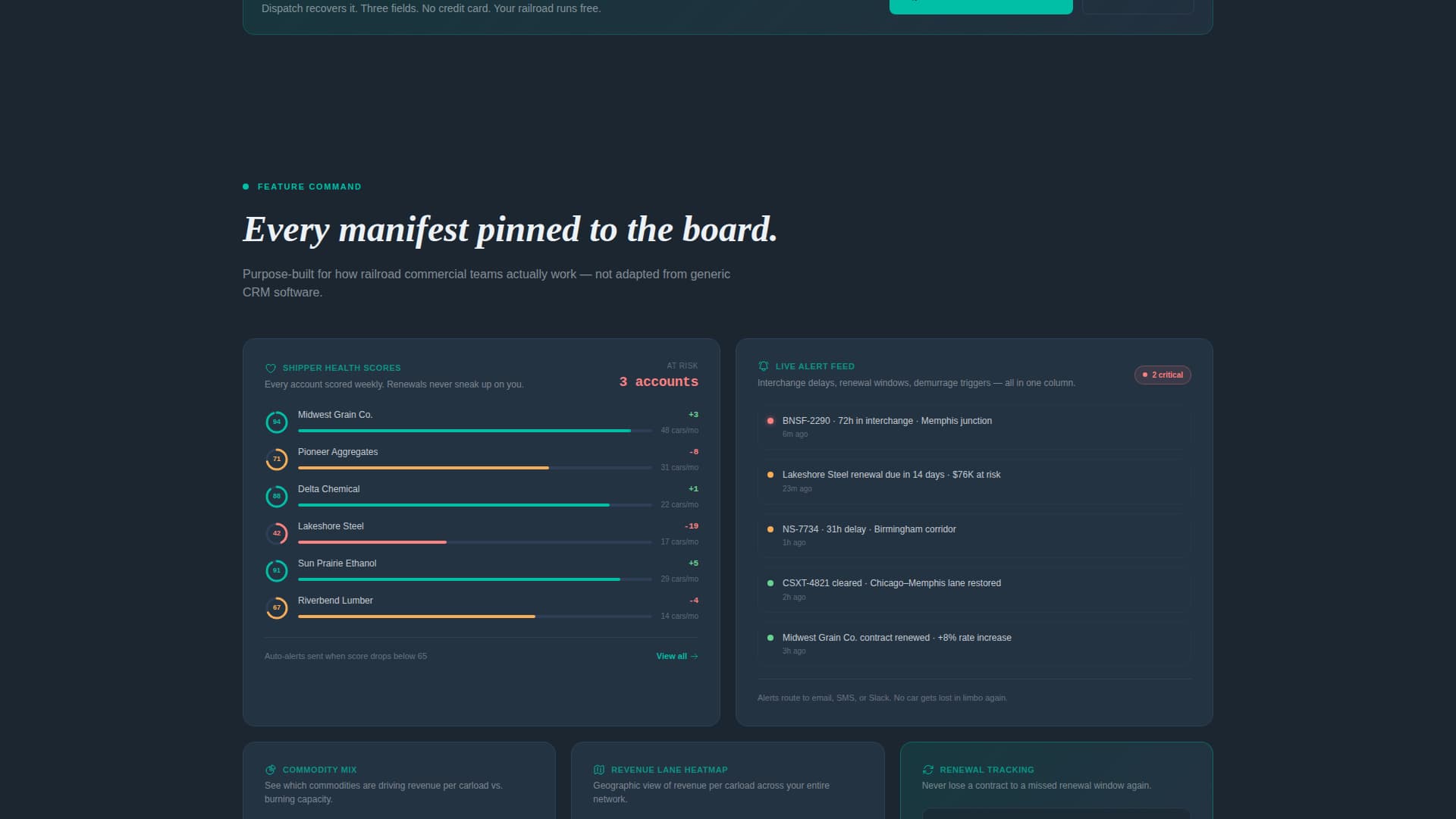
Task: Click the +3 change for Midwest Grain Co.
Action: 693,415
